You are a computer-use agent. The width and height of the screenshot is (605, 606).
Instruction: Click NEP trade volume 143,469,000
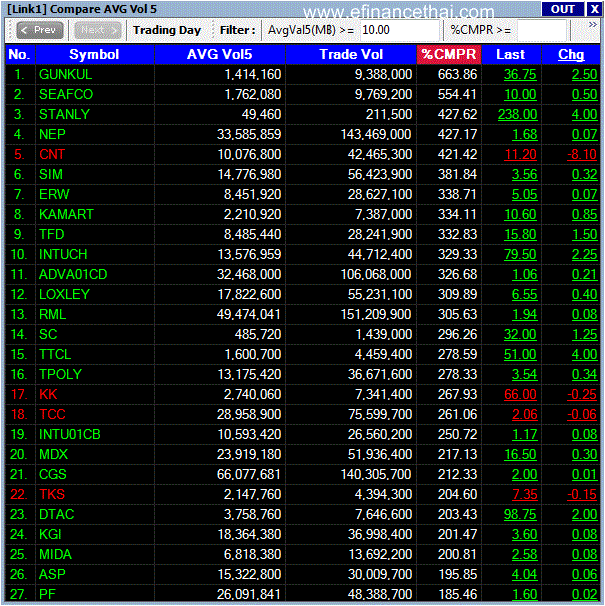click(x=376, y=134)
